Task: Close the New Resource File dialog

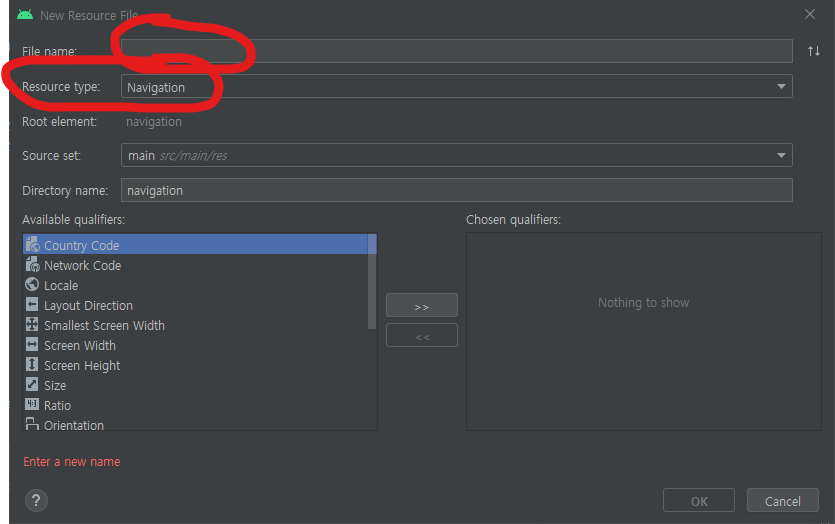Action: point(809,14)
